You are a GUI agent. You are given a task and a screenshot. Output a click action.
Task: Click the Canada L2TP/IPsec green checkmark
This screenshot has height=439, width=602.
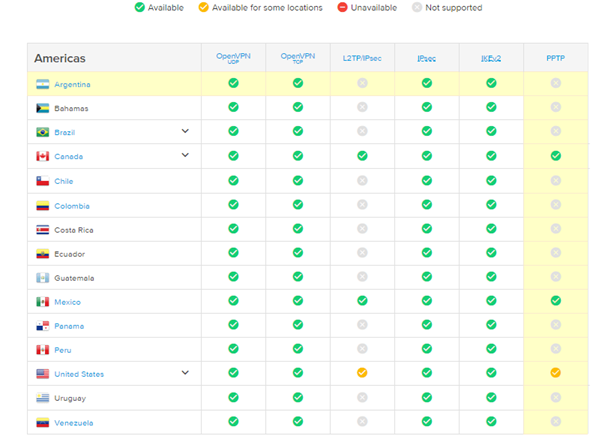tap(362, 156)
